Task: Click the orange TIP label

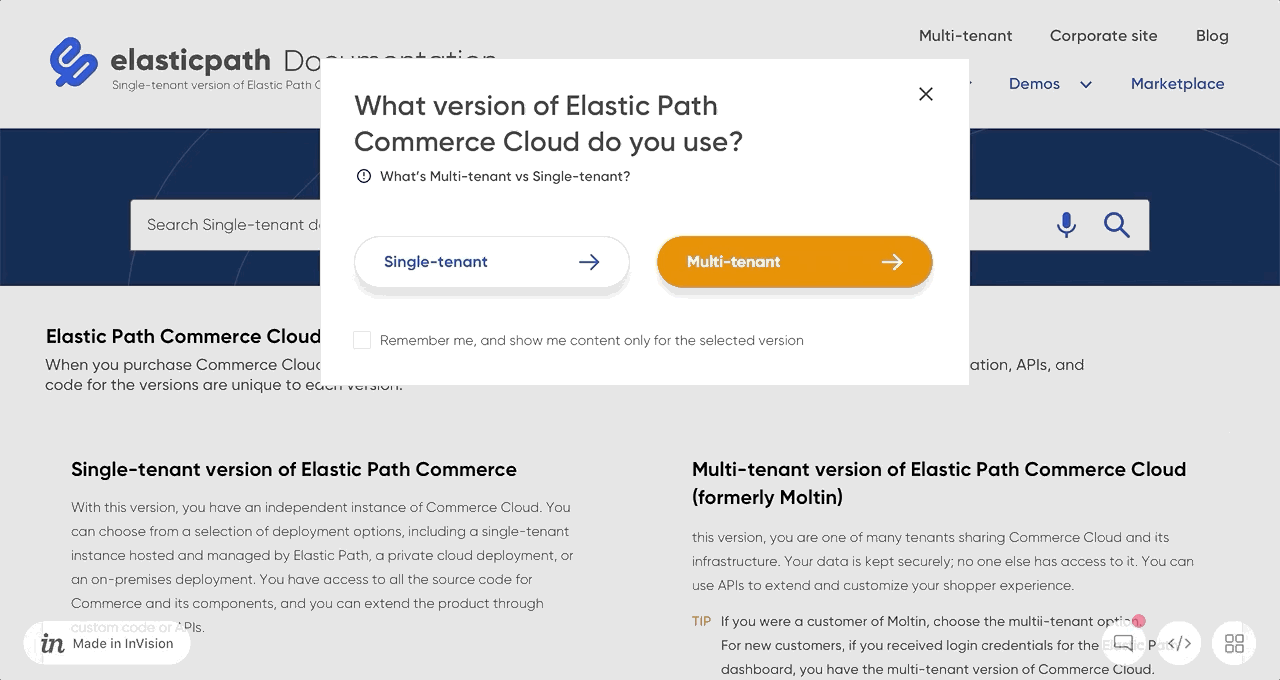Action: coord(702,621)
